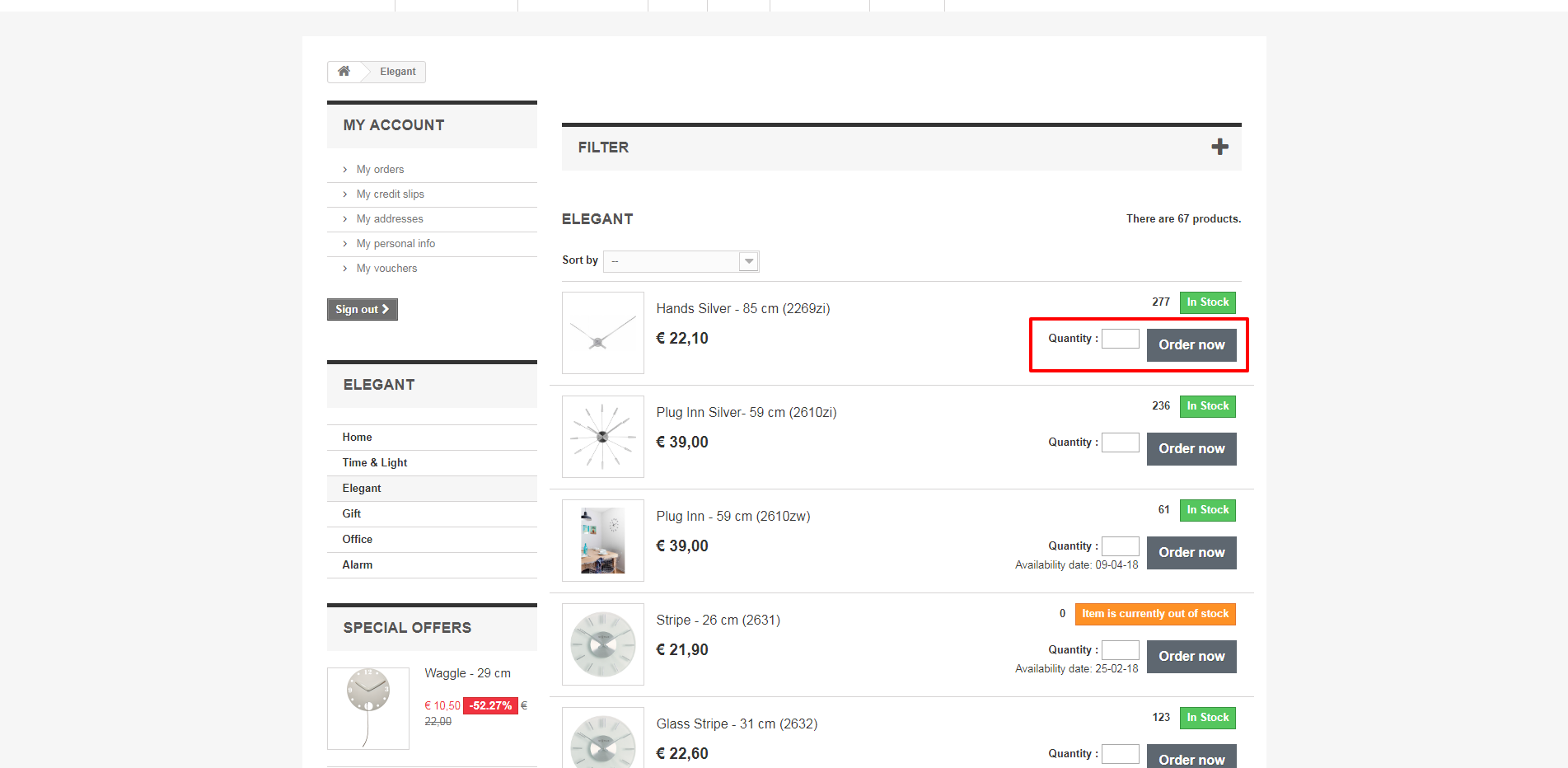This screenshot has width=1568, height=768.
Task: Click Sign out button
Action: 362,309
